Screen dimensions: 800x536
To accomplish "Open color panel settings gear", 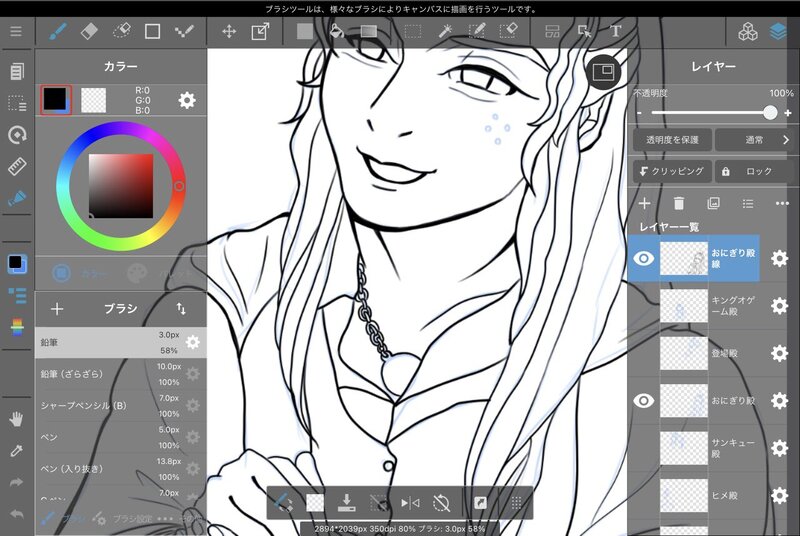I will pyautogui.click(x=187, y=100).
